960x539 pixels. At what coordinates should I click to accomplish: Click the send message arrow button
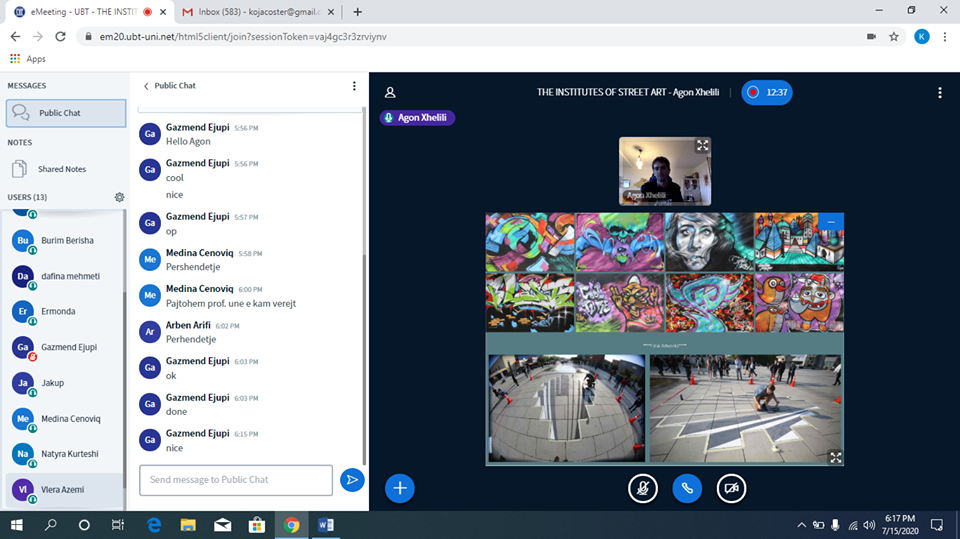tap(352, 480)
